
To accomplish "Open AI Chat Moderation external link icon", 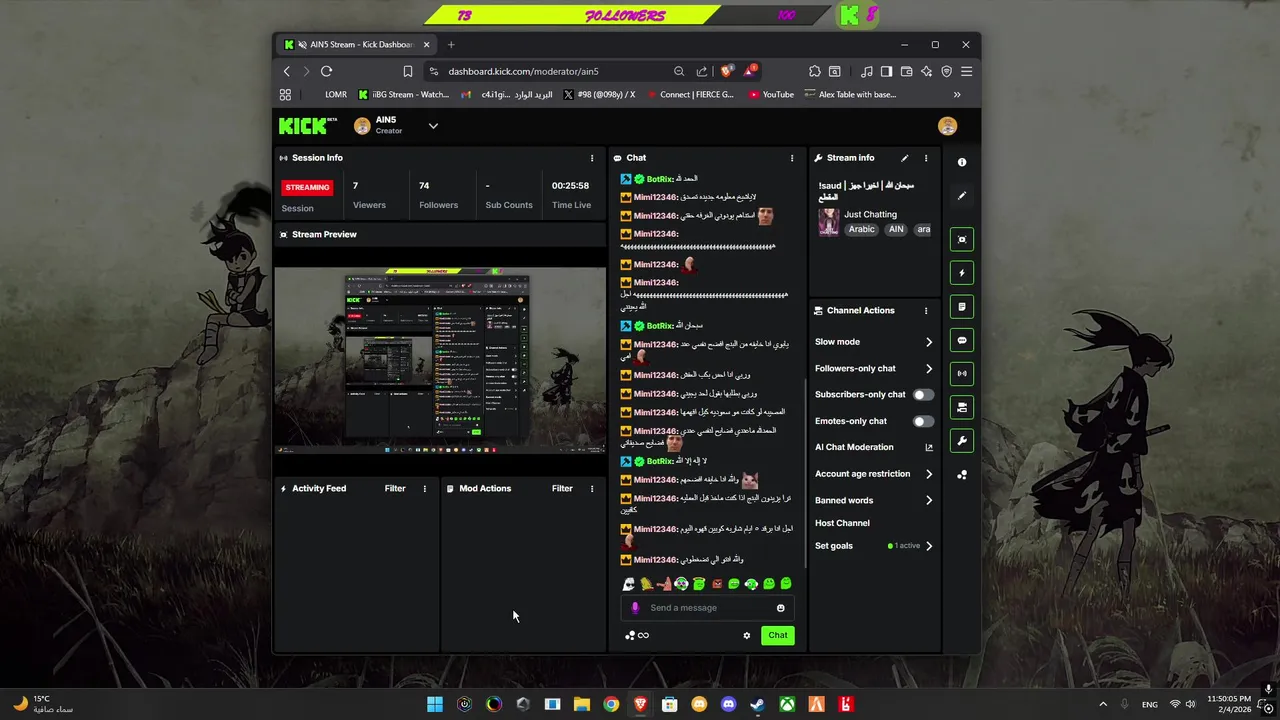I will pyautogui.click(x=929, y=448).
